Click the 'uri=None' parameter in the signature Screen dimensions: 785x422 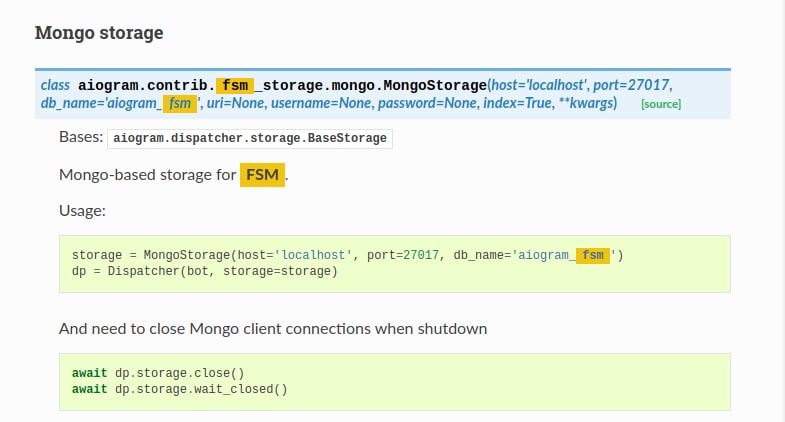[x=235, y=103]
